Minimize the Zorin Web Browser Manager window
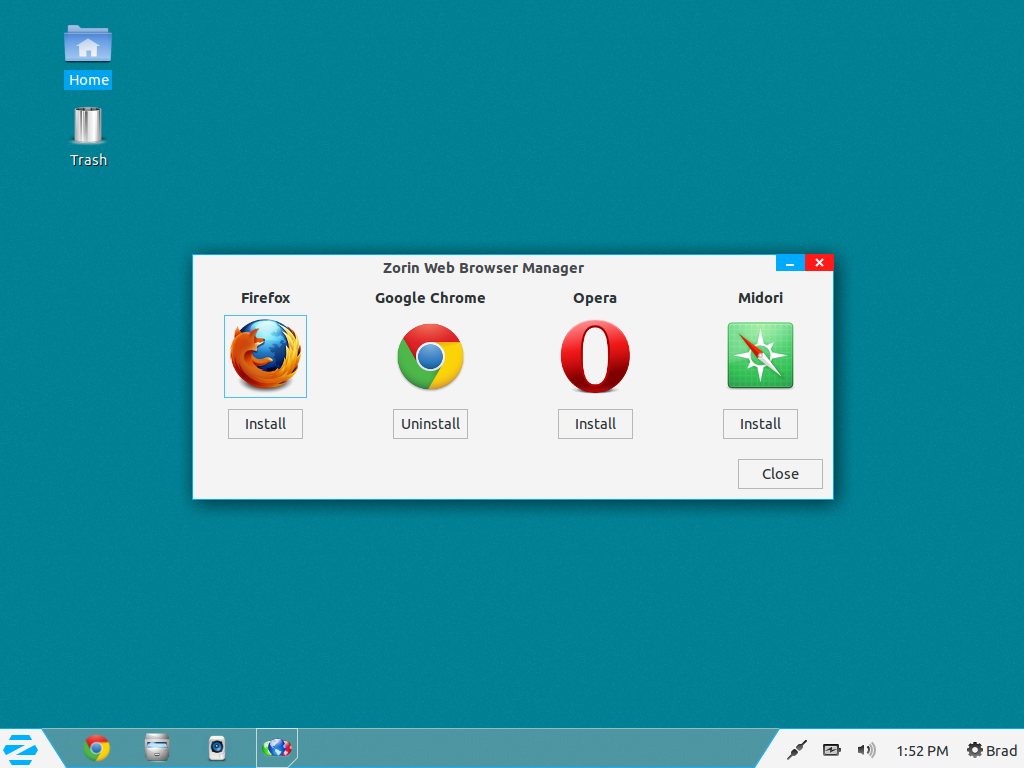Viewport: 1024px width, 768px height. (790, 263)
